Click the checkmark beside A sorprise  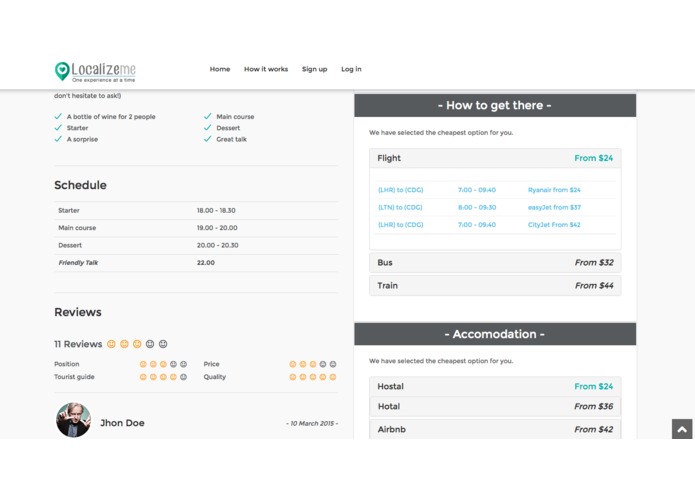click(58, 139)
